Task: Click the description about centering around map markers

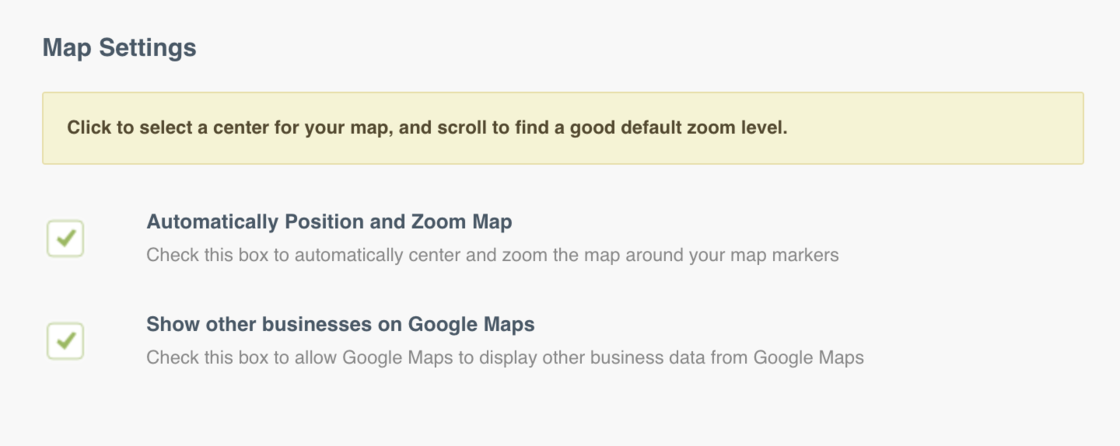Action: (492, 255)
